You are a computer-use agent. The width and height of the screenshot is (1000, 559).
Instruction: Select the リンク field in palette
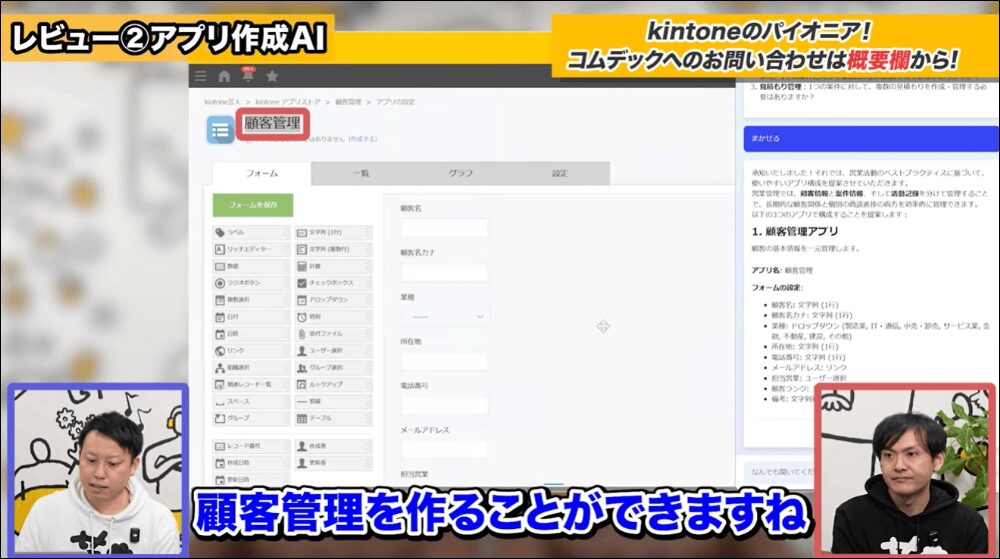coord(251,351)
